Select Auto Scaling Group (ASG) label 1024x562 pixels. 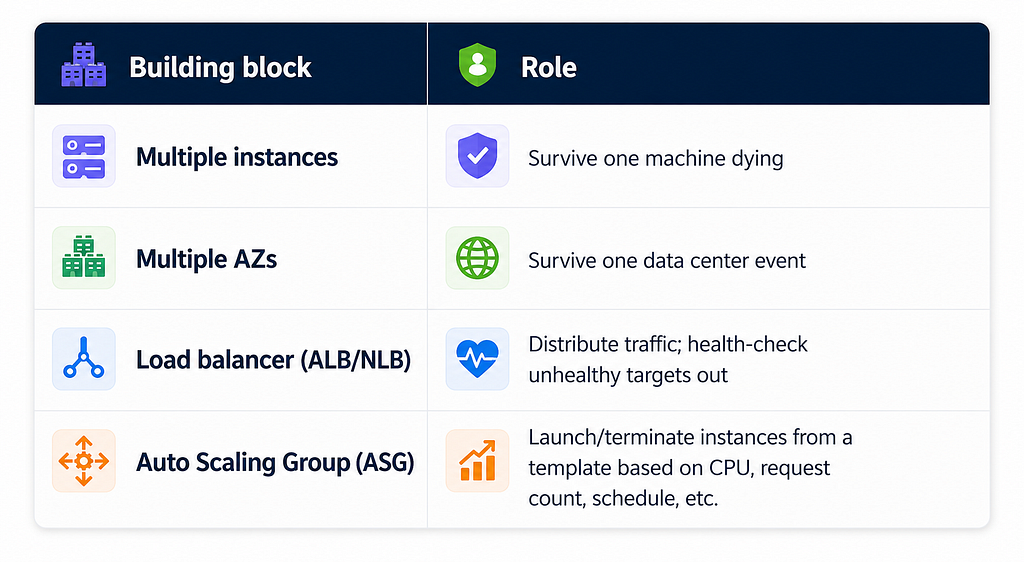click(276, 462)
